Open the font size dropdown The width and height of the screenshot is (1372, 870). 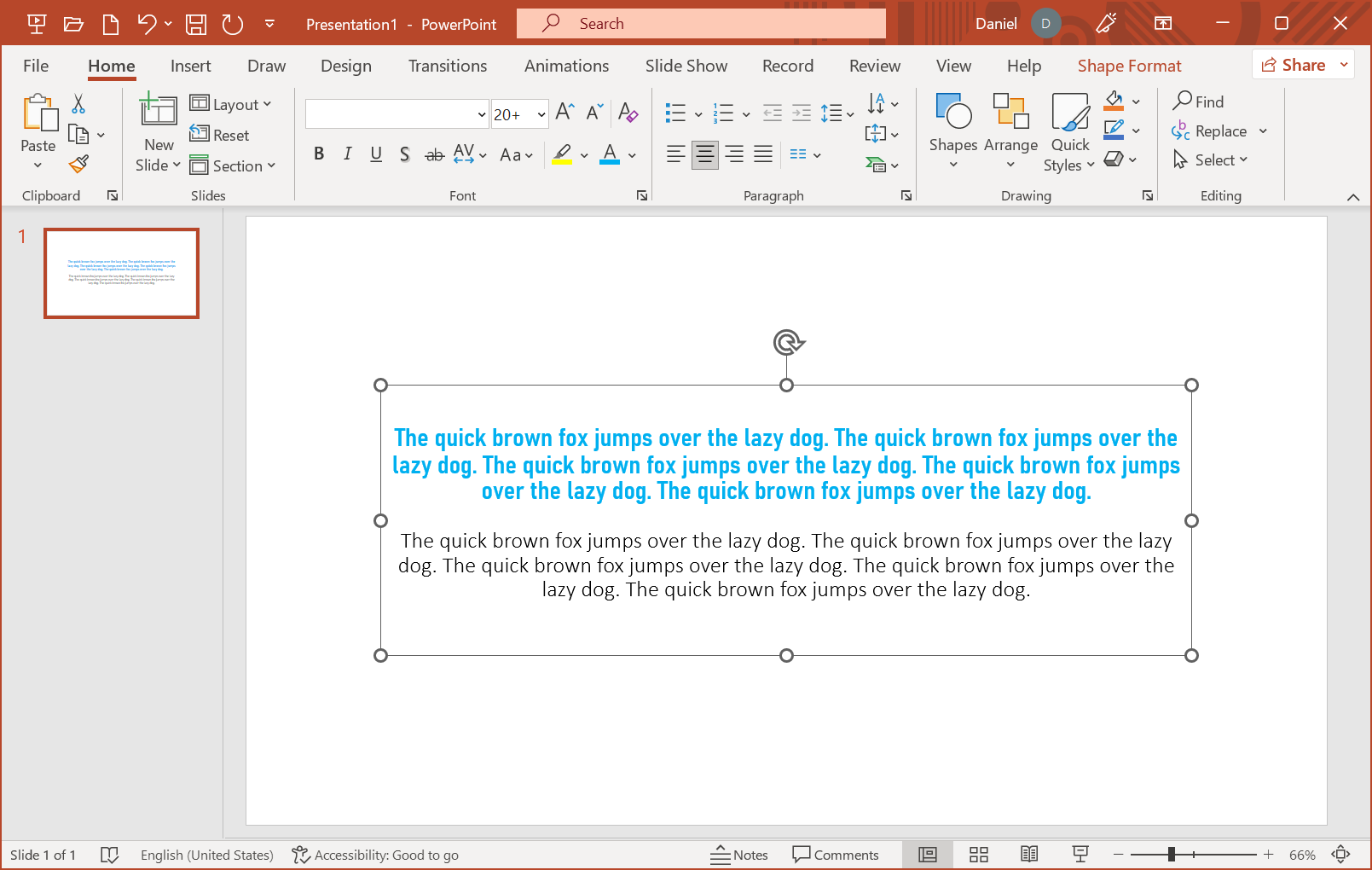pyautogui.click(x=541, y=113)
